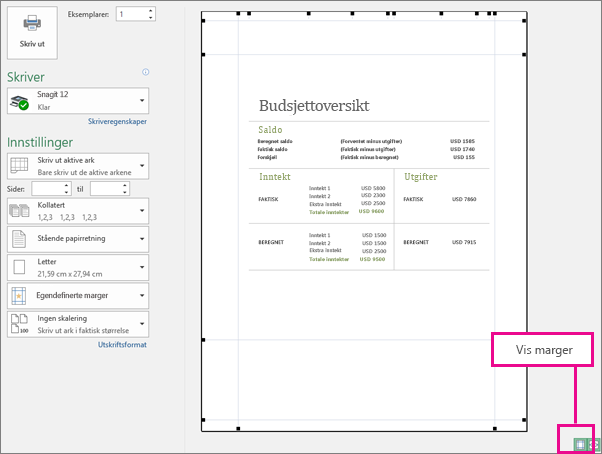Open the Snagit 12 printer dropdown
Screen dimensions: 602x454
[78, 101]
